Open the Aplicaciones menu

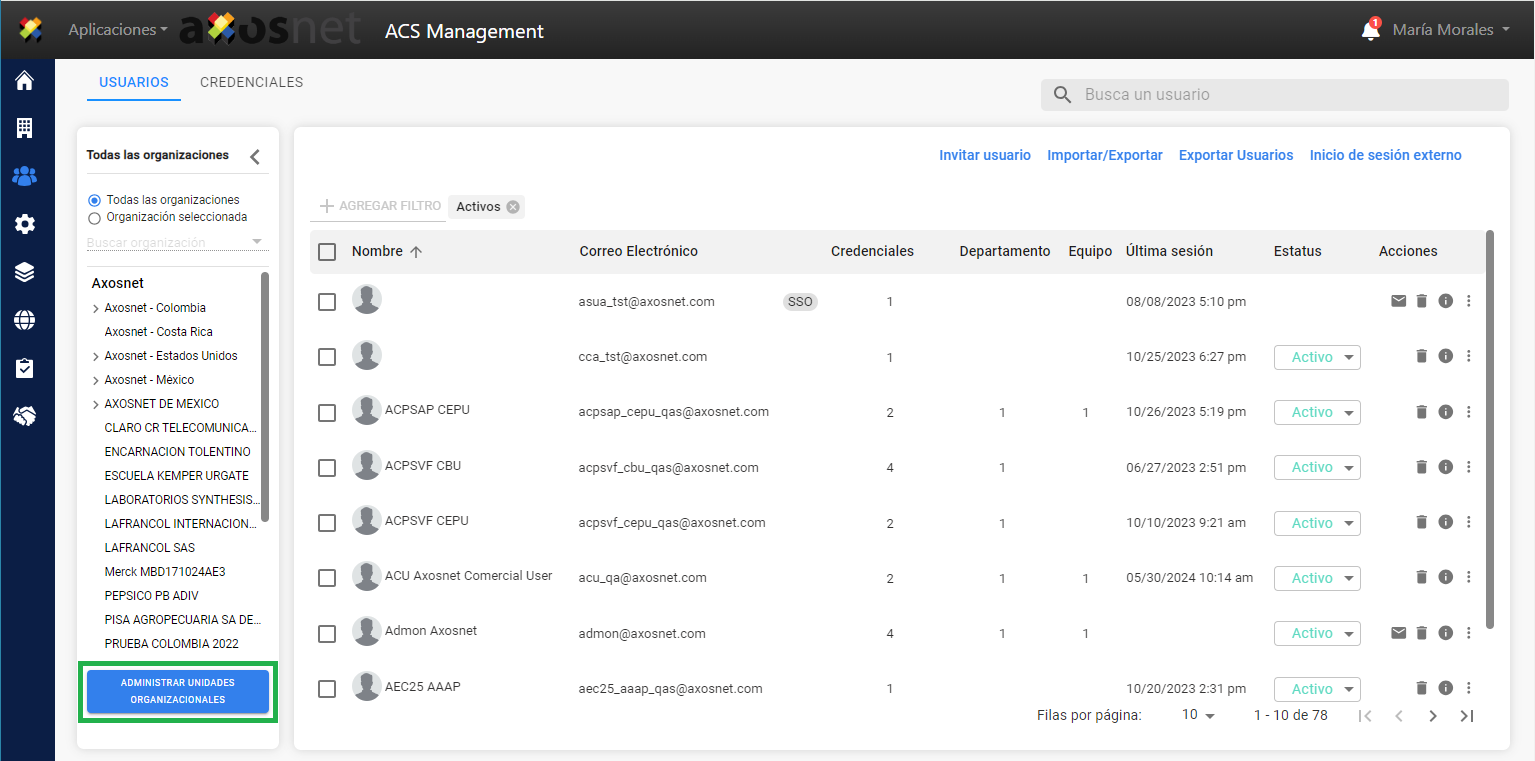117,30
